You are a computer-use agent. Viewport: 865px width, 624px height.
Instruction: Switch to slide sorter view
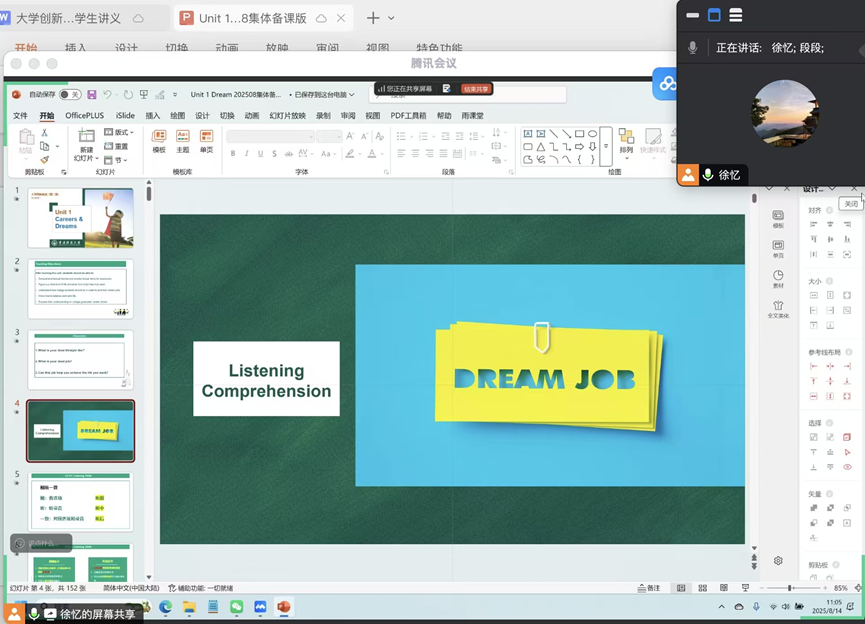[700, 588]
